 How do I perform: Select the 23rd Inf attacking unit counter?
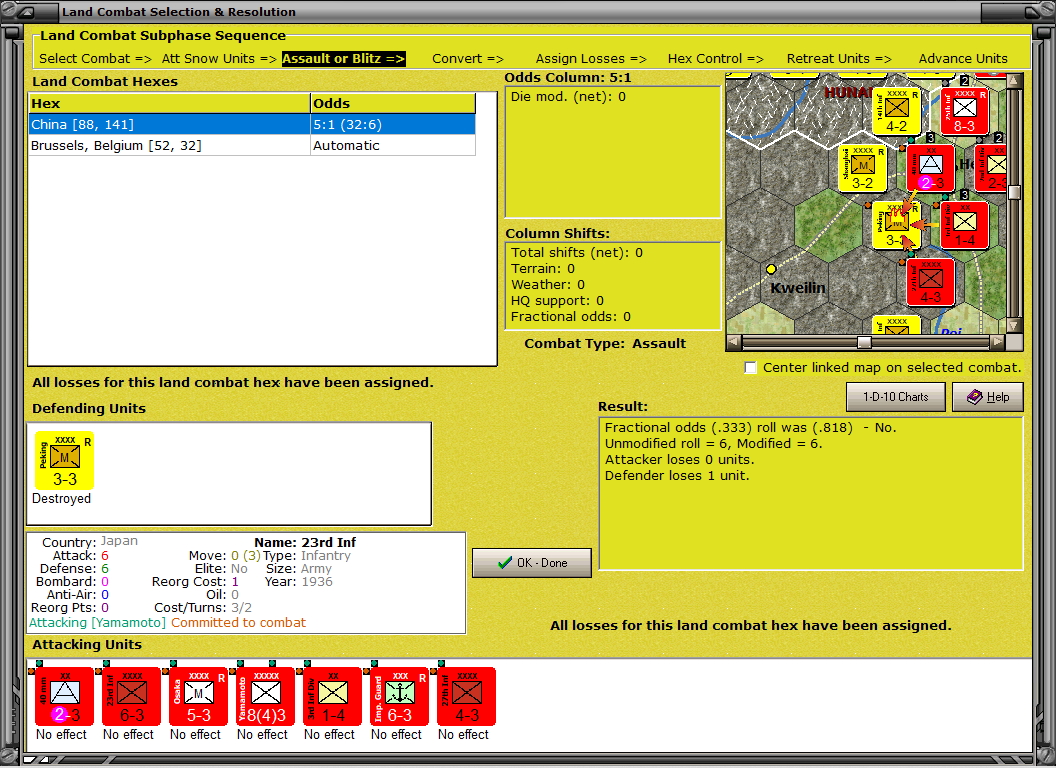pos(131,697)
